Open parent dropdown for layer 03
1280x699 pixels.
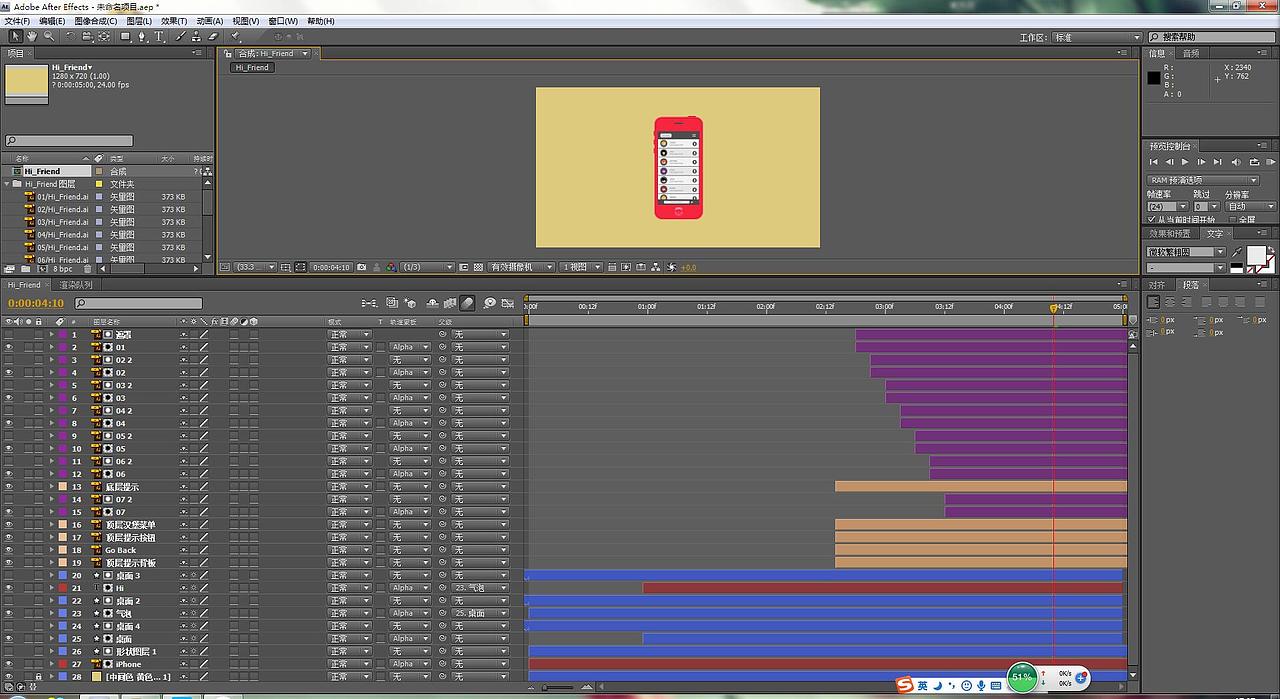tap(480, 398)
